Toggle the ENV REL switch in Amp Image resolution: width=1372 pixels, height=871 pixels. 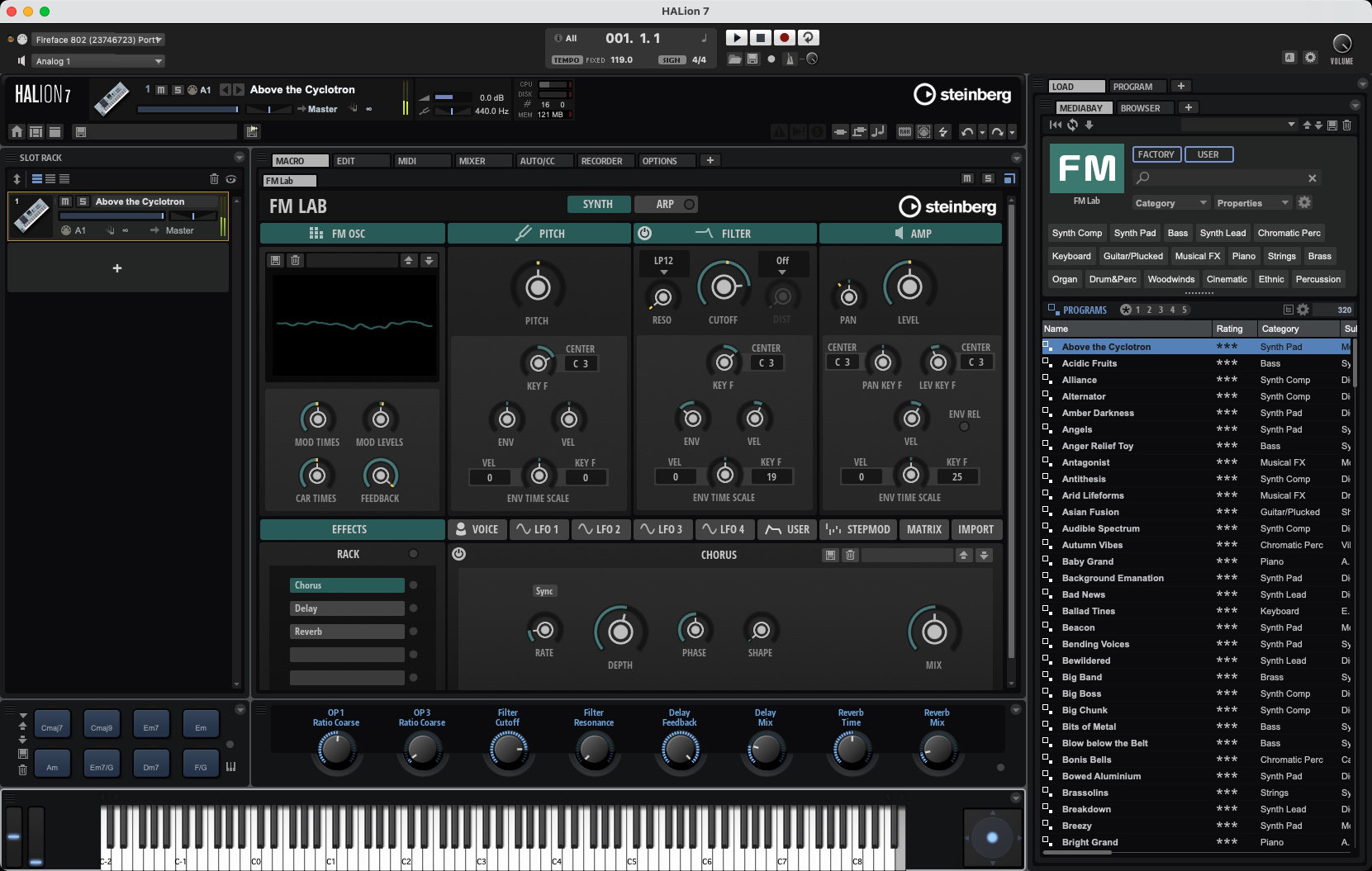tap(964, 427)
